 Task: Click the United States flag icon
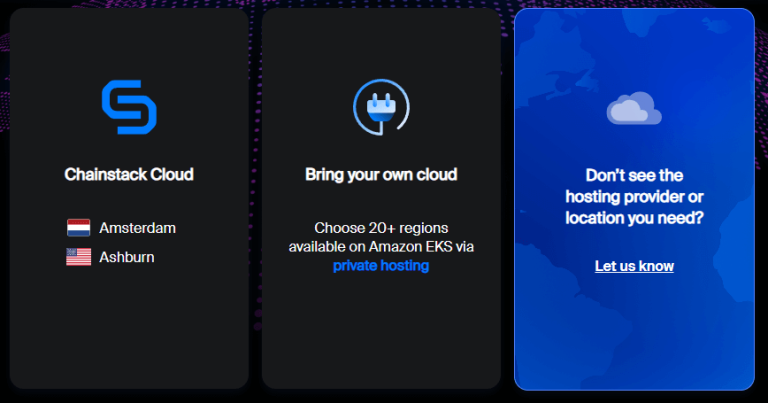point(78,257)
